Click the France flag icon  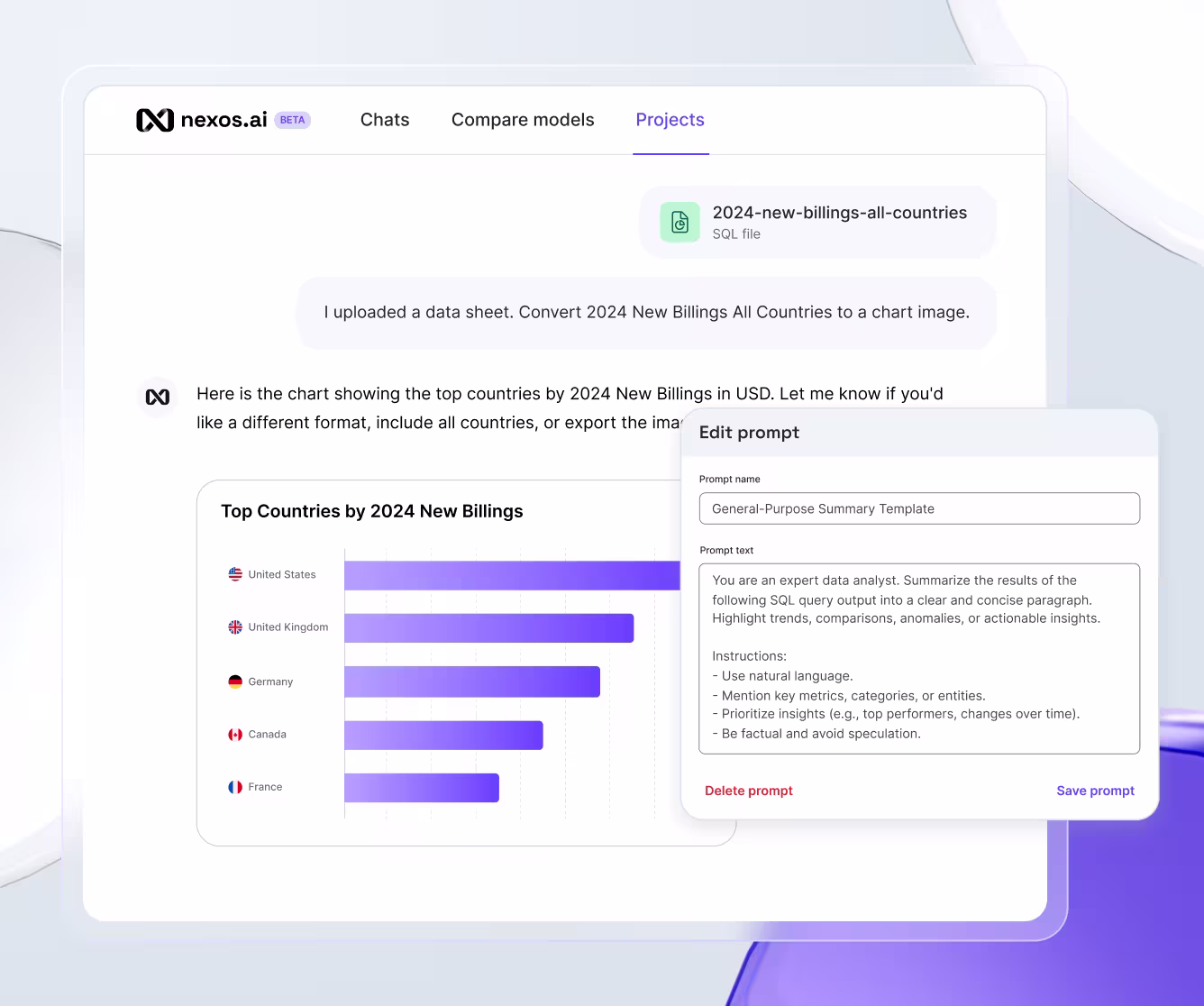pyautogui.click(x=235, y=786)
